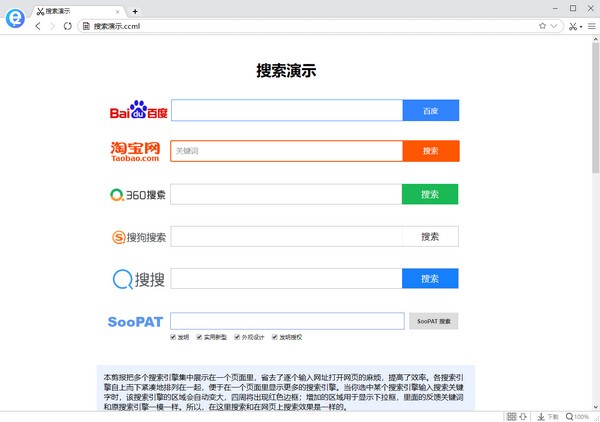This screenshot has height=422, width=600.
Task: Uncheck the 发明 checkbox
Action: pyautogui.click(x=172, y=337)
